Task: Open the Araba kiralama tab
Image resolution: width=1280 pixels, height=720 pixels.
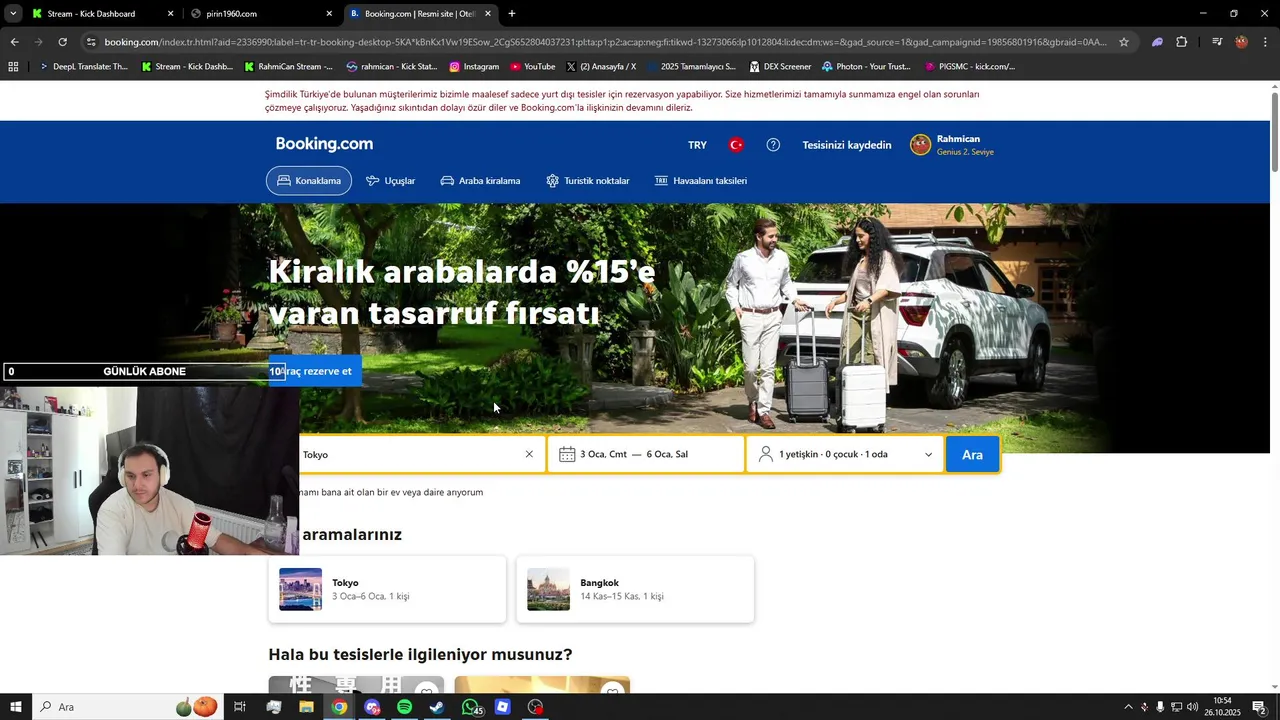Action: point(480,181)
